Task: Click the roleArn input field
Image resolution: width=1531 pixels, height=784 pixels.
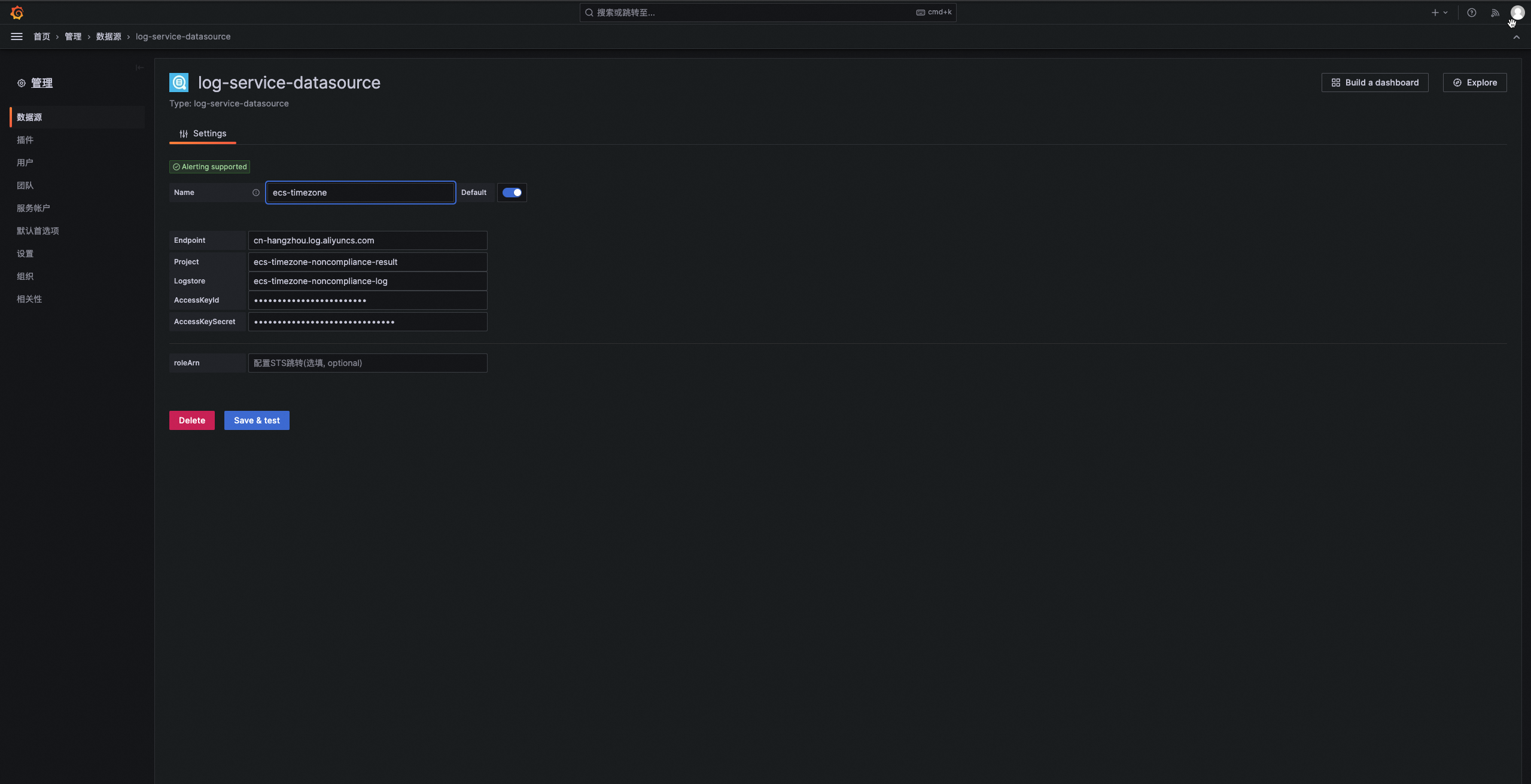Action: tap(367, 363)
